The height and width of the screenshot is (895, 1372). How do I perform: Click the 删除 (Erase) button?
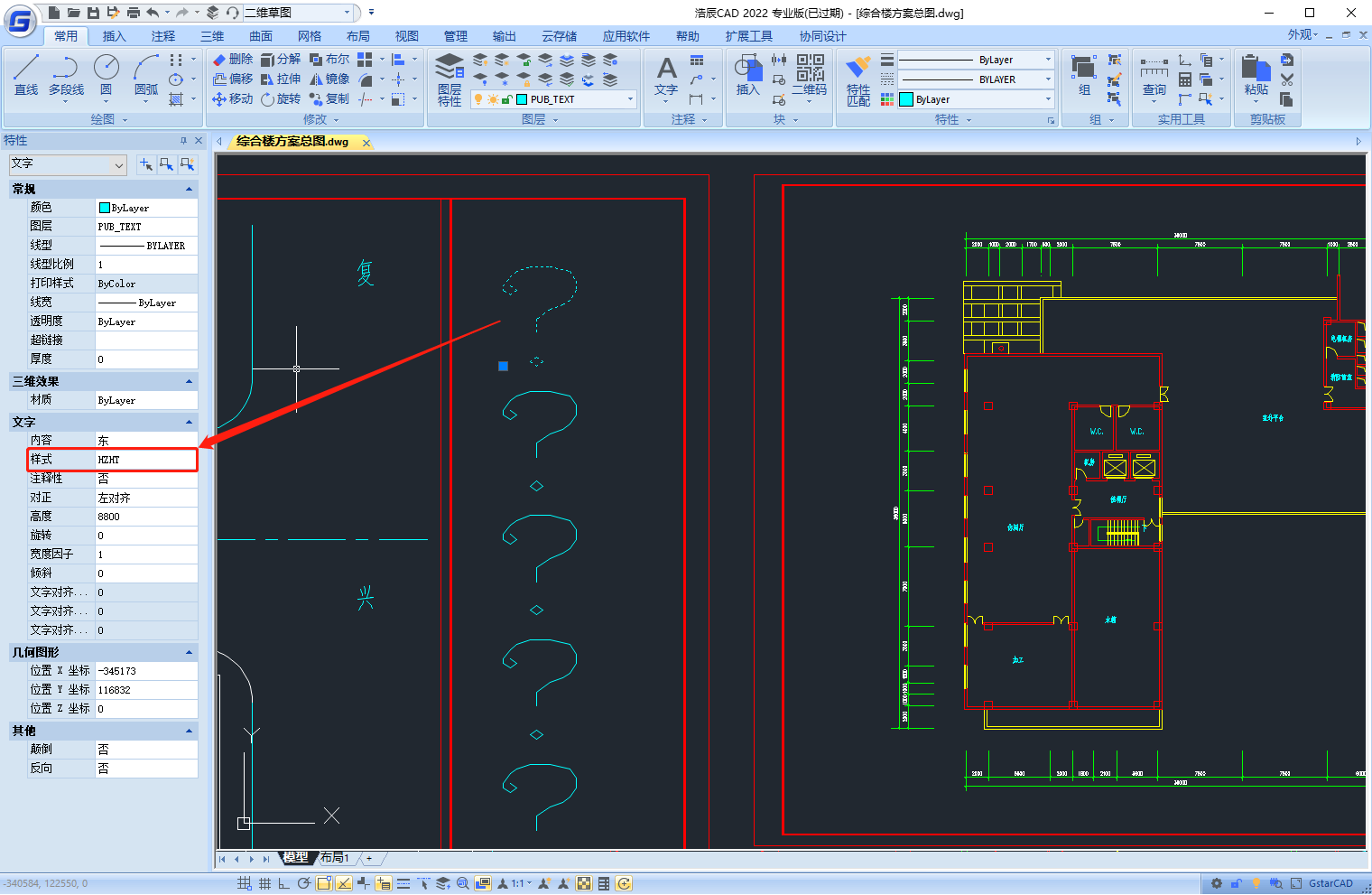233,59
